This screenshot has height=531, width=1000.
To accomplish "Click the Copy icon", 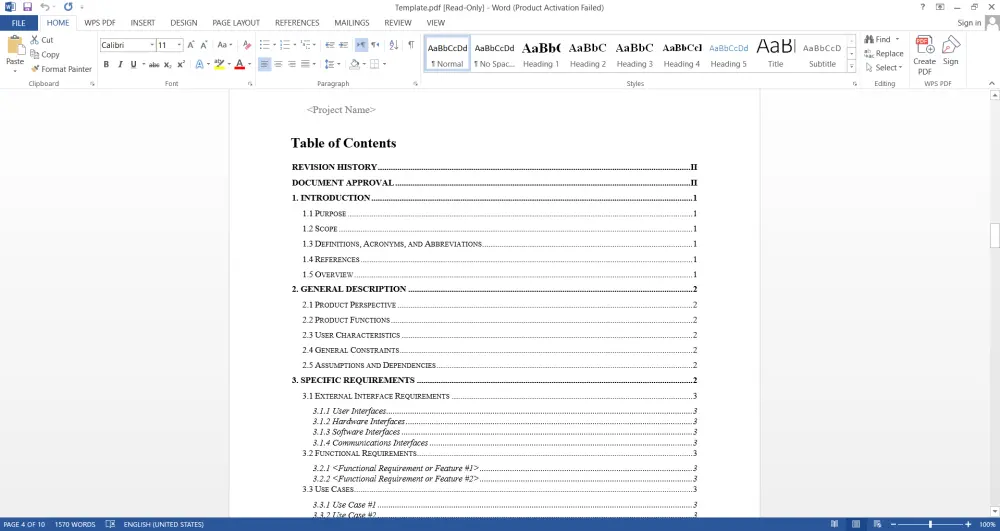I will (35, 54).
